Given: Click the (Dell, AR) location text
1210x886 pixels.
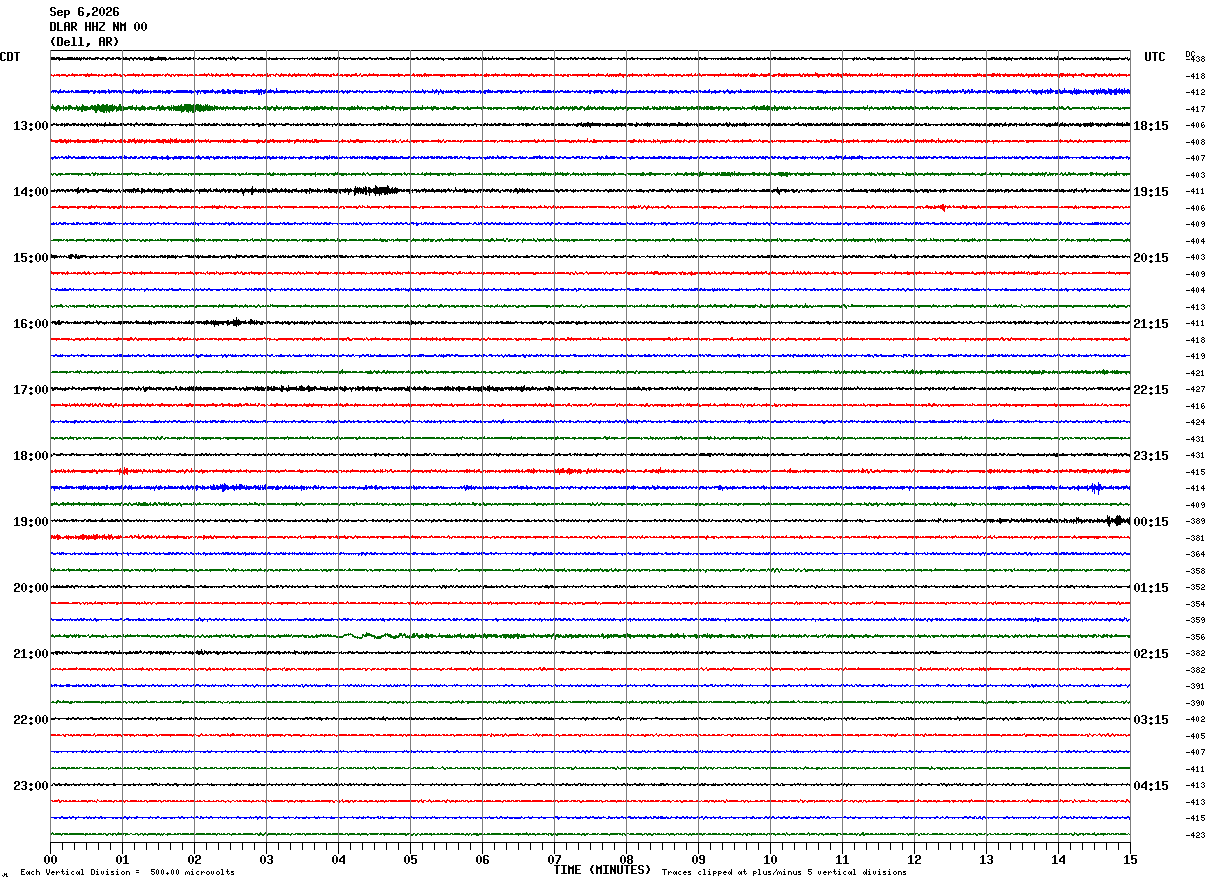Looking at the screenshot, I should 84,42.
